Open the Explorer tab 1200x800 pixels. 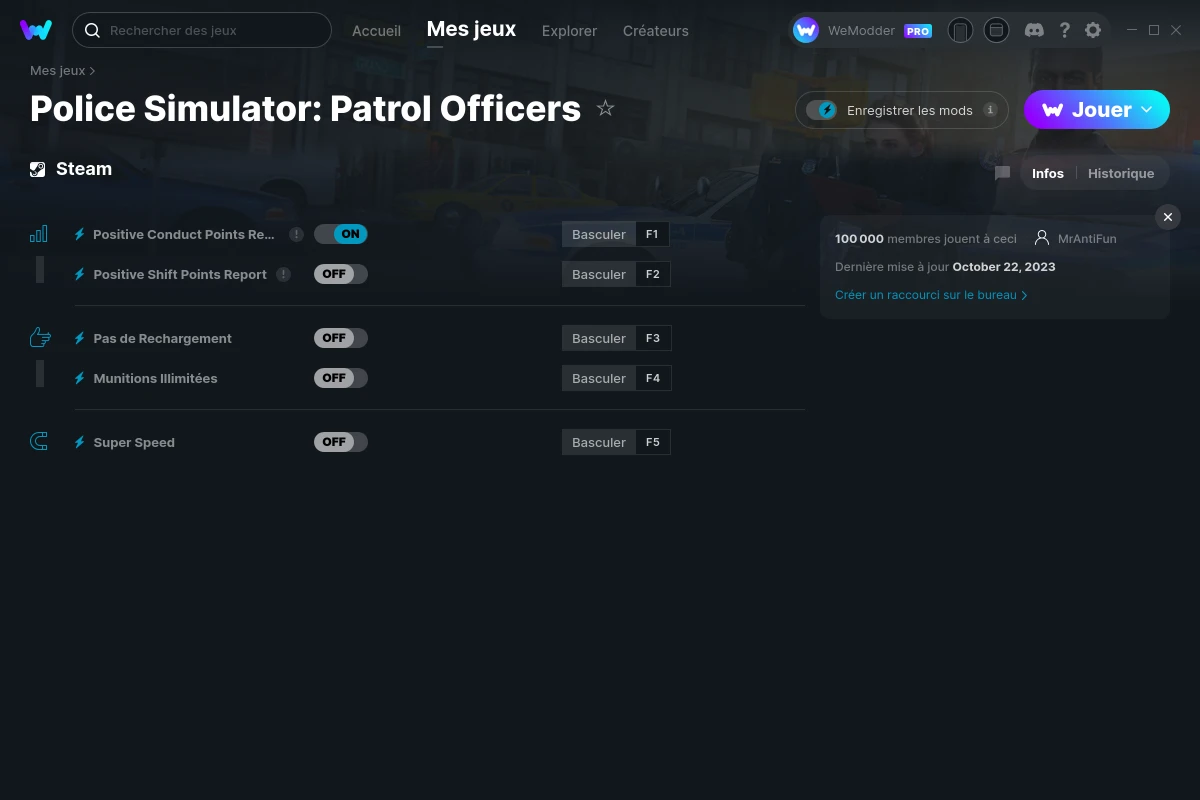(x=569, y=31)
